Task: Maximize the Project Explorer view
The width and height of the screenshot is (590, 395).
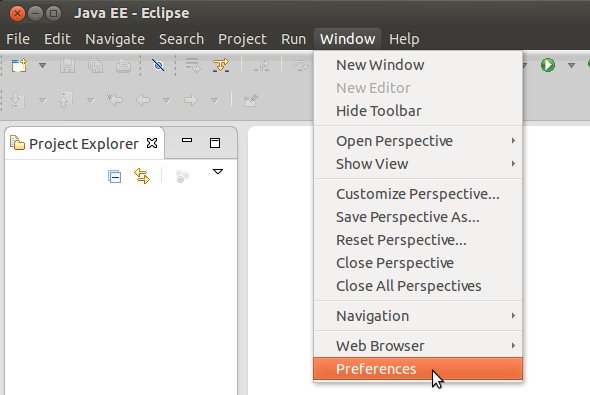Action: (x=215, y=143)
